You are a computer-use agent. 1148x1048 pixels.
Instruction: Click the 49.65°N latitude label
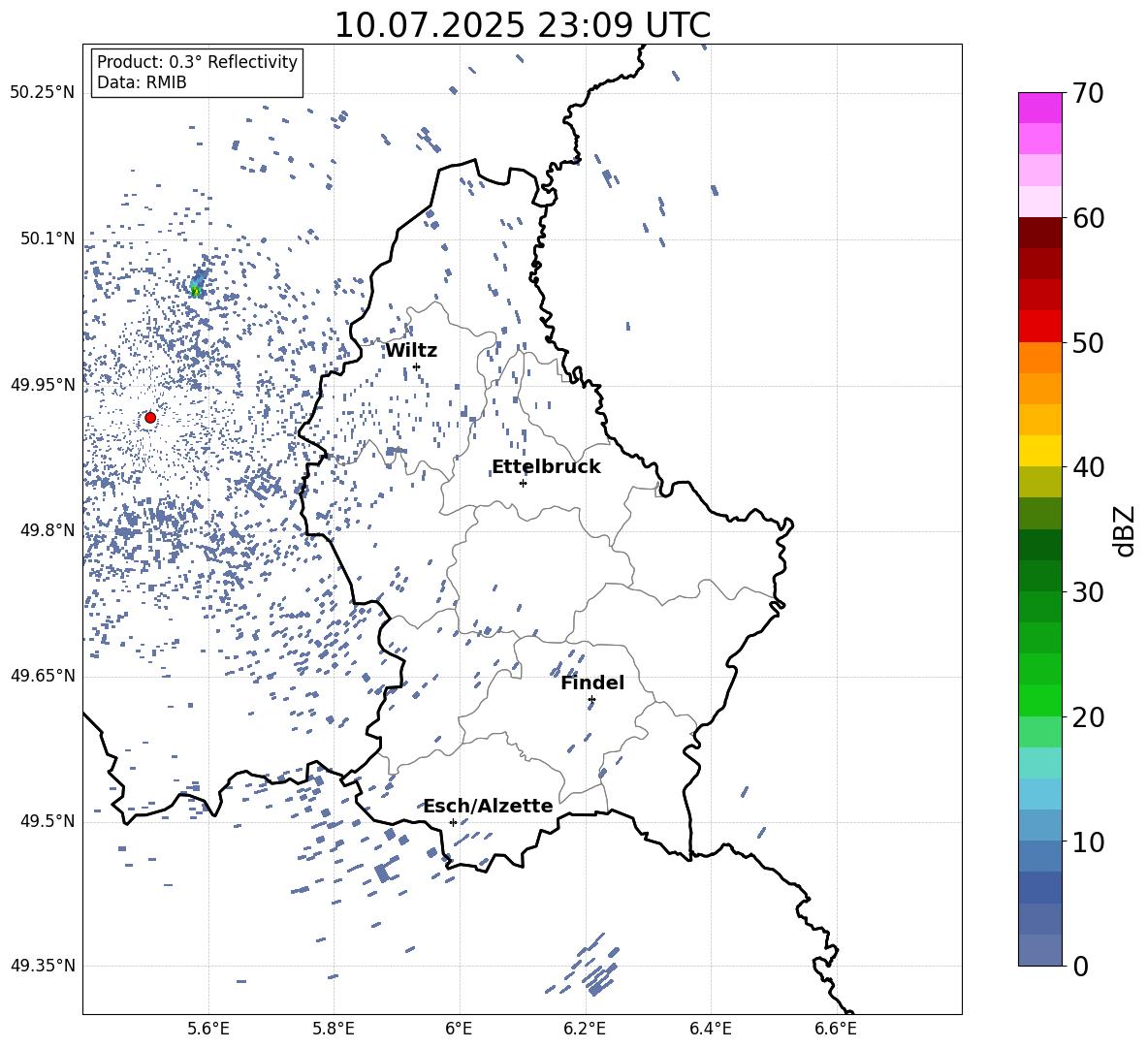(x=43, y=675)
